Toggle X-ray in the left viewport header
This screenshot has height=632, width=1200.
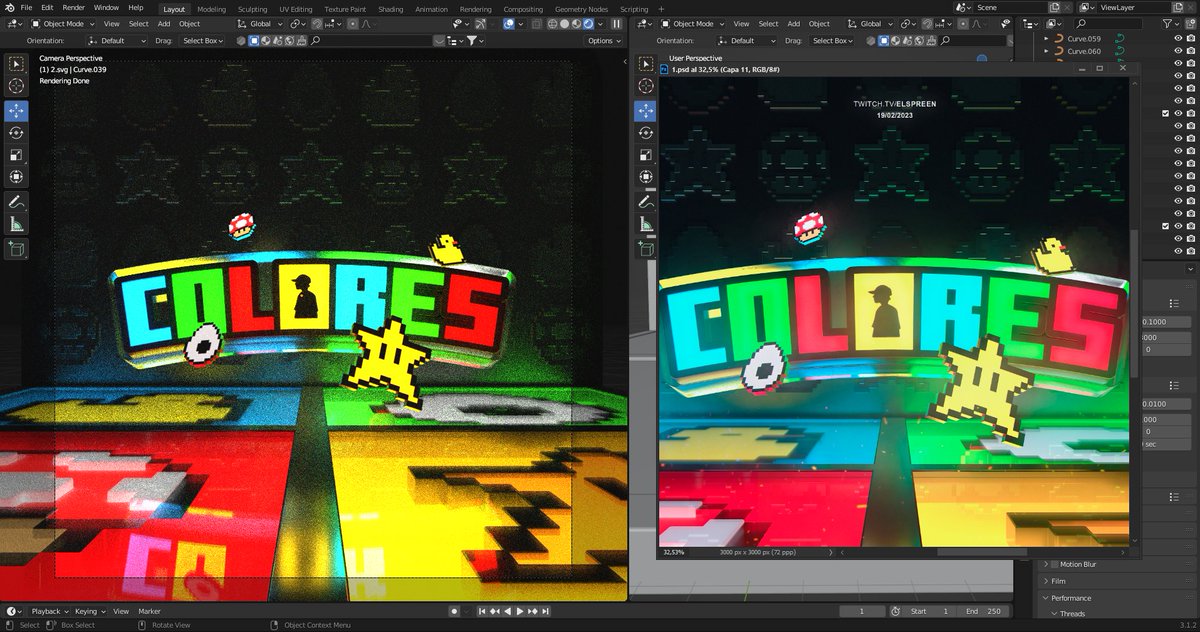(x=537, y=23)
